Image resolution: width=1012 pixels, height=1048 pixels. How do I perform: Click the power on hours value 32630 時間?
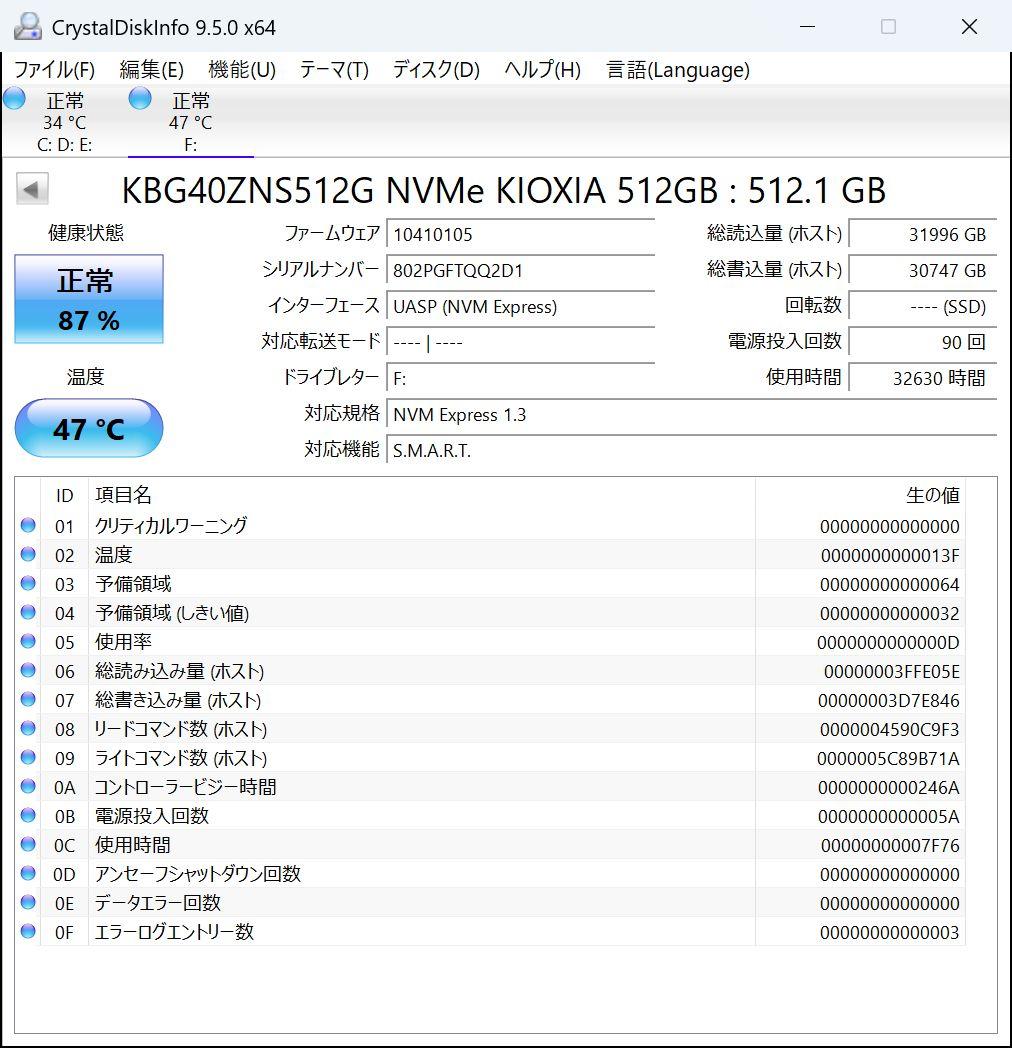pos(923,379)
